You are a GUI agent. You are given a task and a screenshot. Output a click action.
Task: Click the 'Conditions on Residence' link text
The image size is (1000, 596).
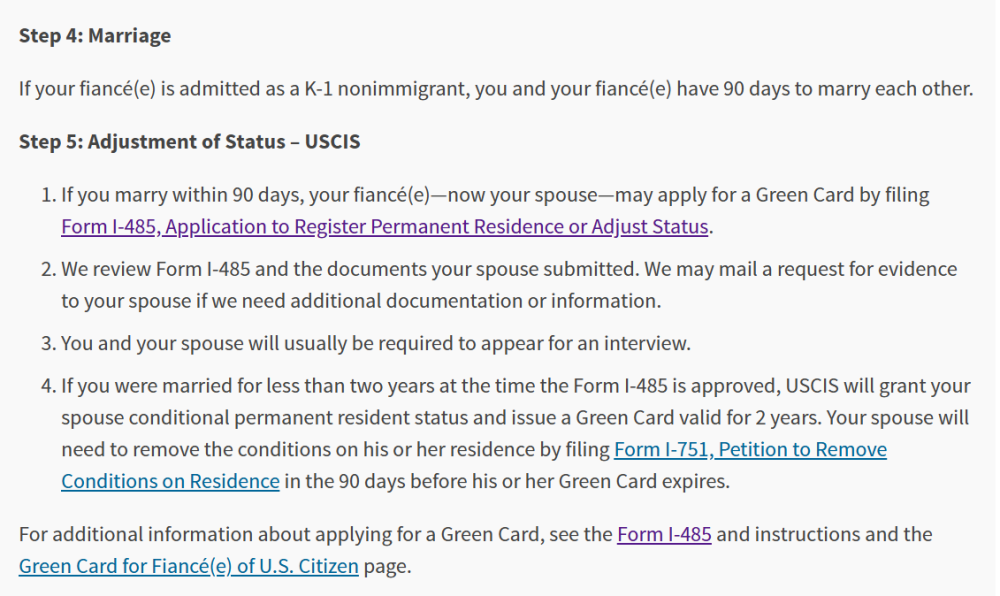tap(170, 481)
